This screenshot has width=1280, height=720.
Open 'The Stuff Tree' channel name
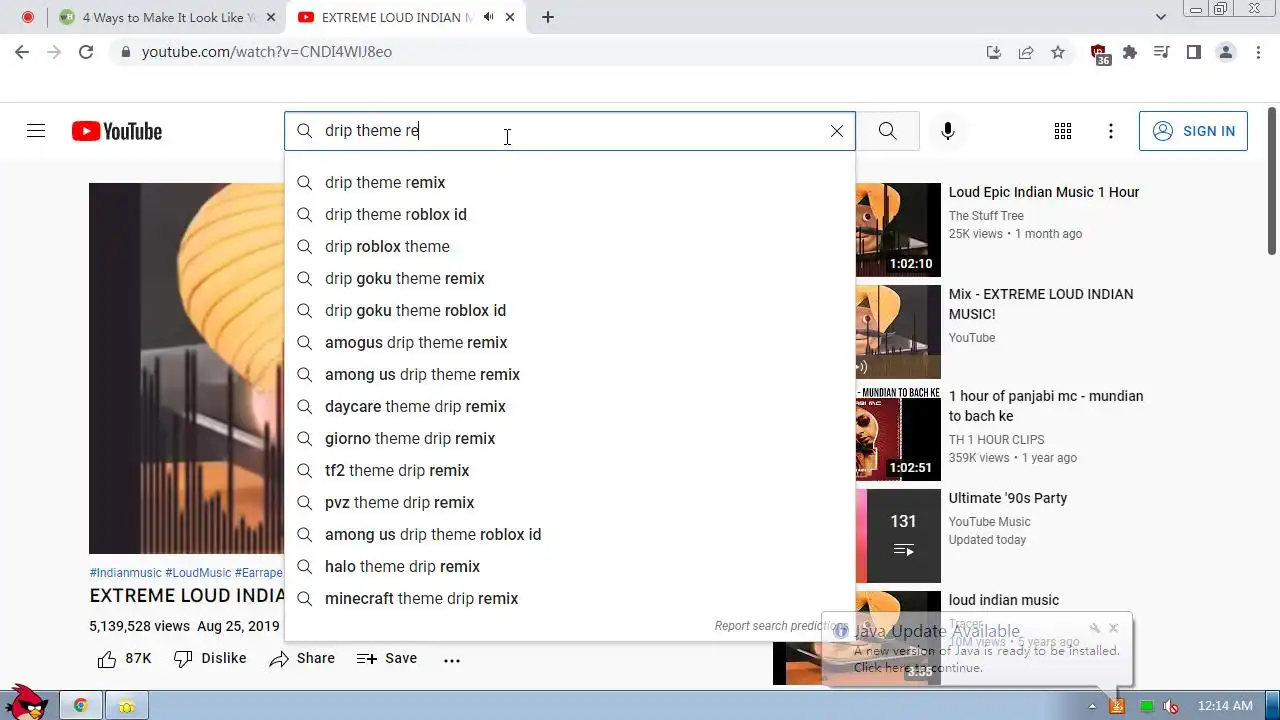tap(986, 216)
